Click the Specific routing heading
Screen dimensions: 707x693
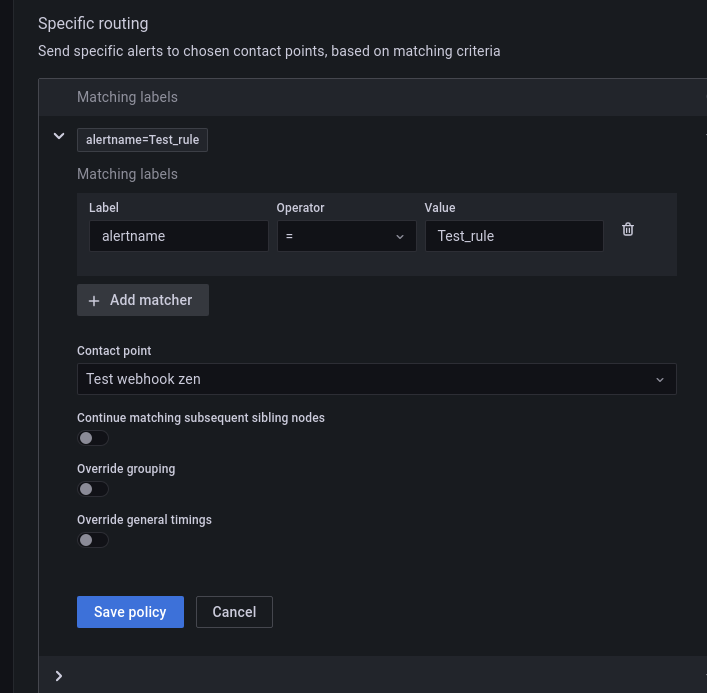pos(93,23)
